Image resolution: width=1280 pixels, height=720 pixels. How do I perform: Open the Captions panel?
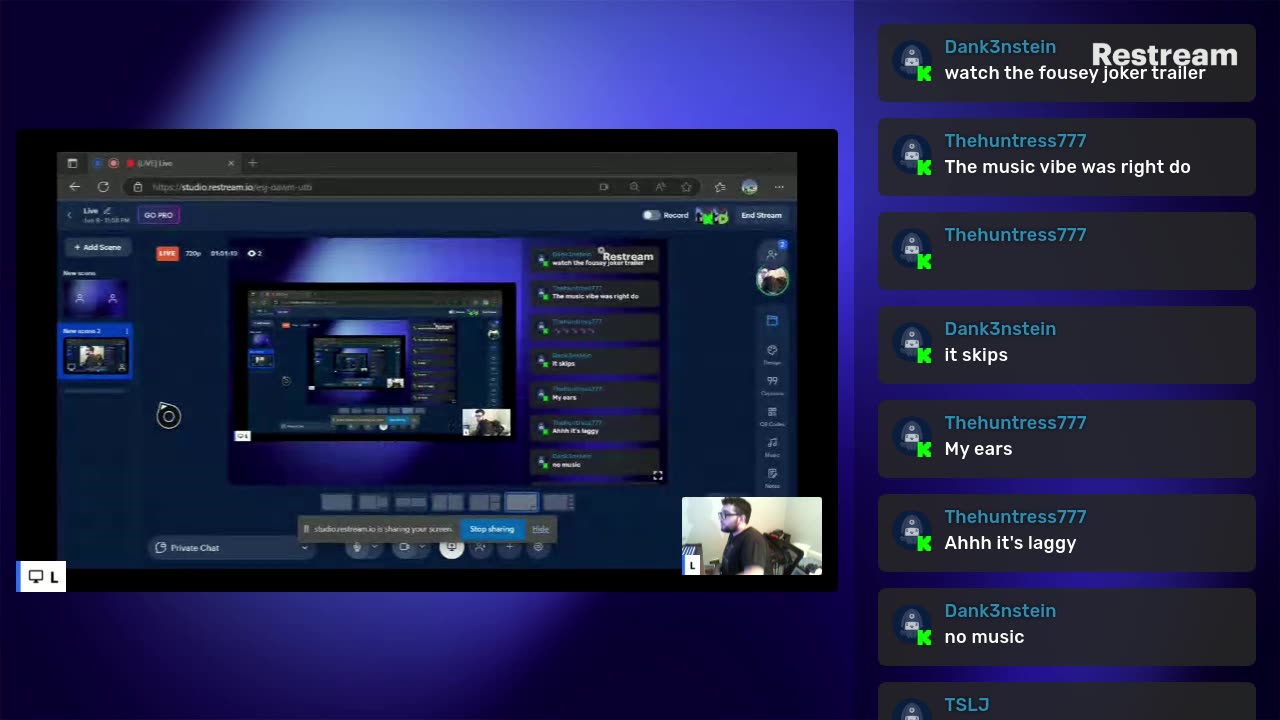click(772, 385)
